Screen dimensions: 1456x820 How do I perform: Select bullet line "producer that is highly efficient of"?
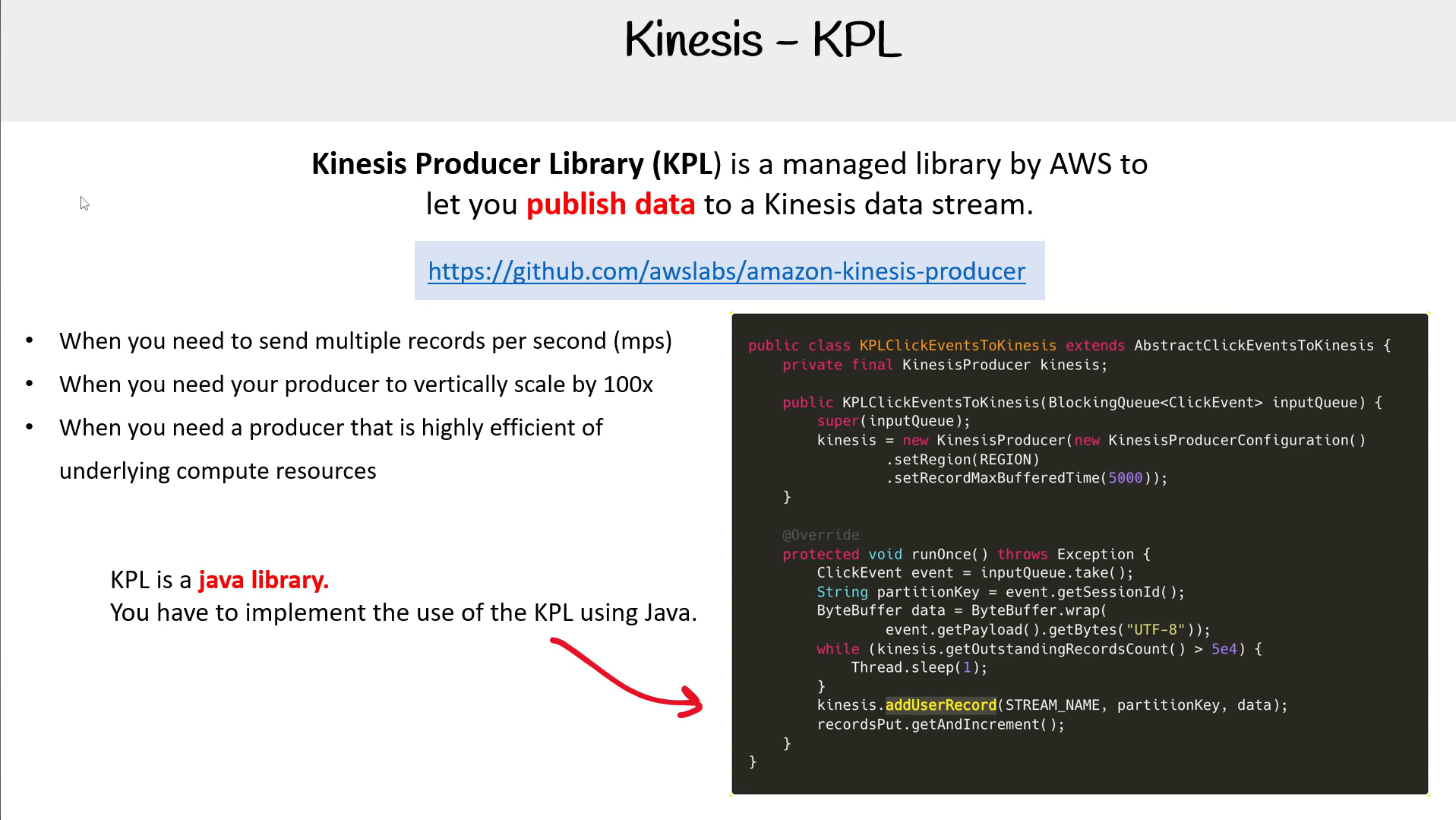tap(331, 428)
